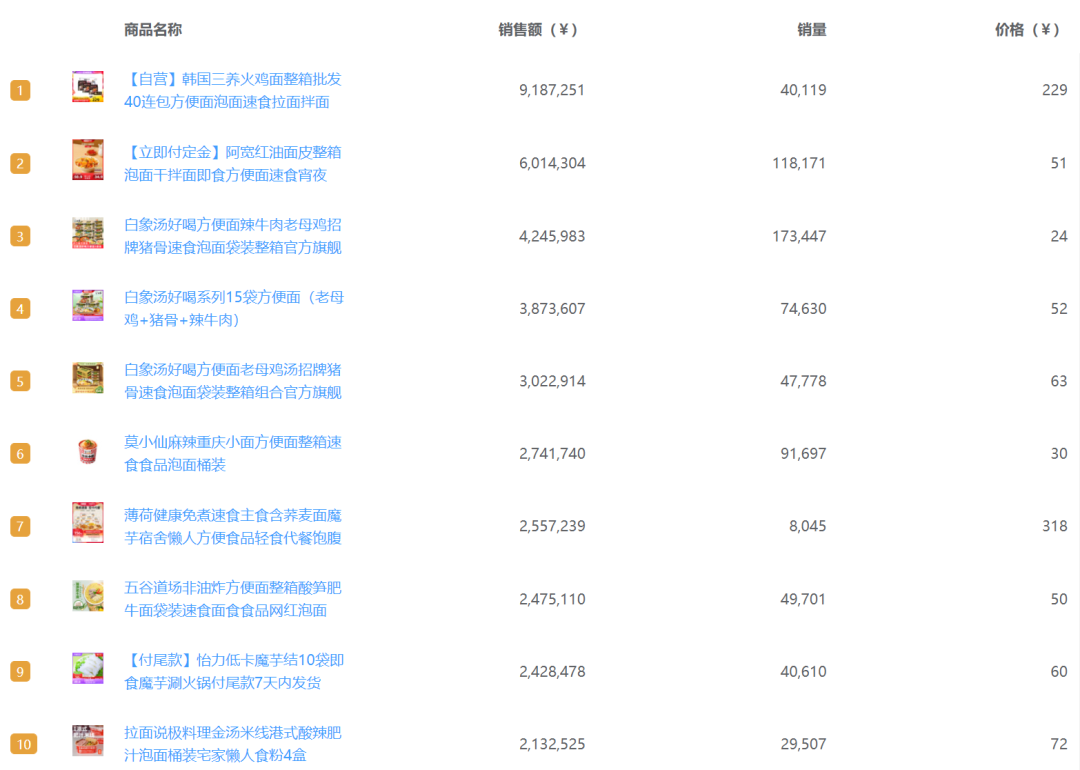
Task: Open the 【立即付定金】阿宽红油面皮 link
Action: click(232, 163)
